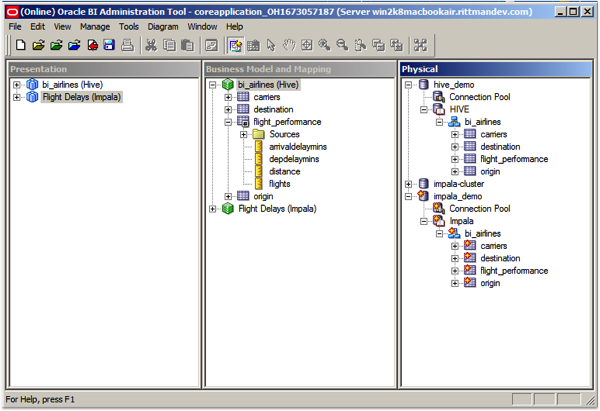Viewport: 600px width, 411px height.
Task: Click the Print toolbar icon
Action: pyautogui.click(x=127, y=45)
